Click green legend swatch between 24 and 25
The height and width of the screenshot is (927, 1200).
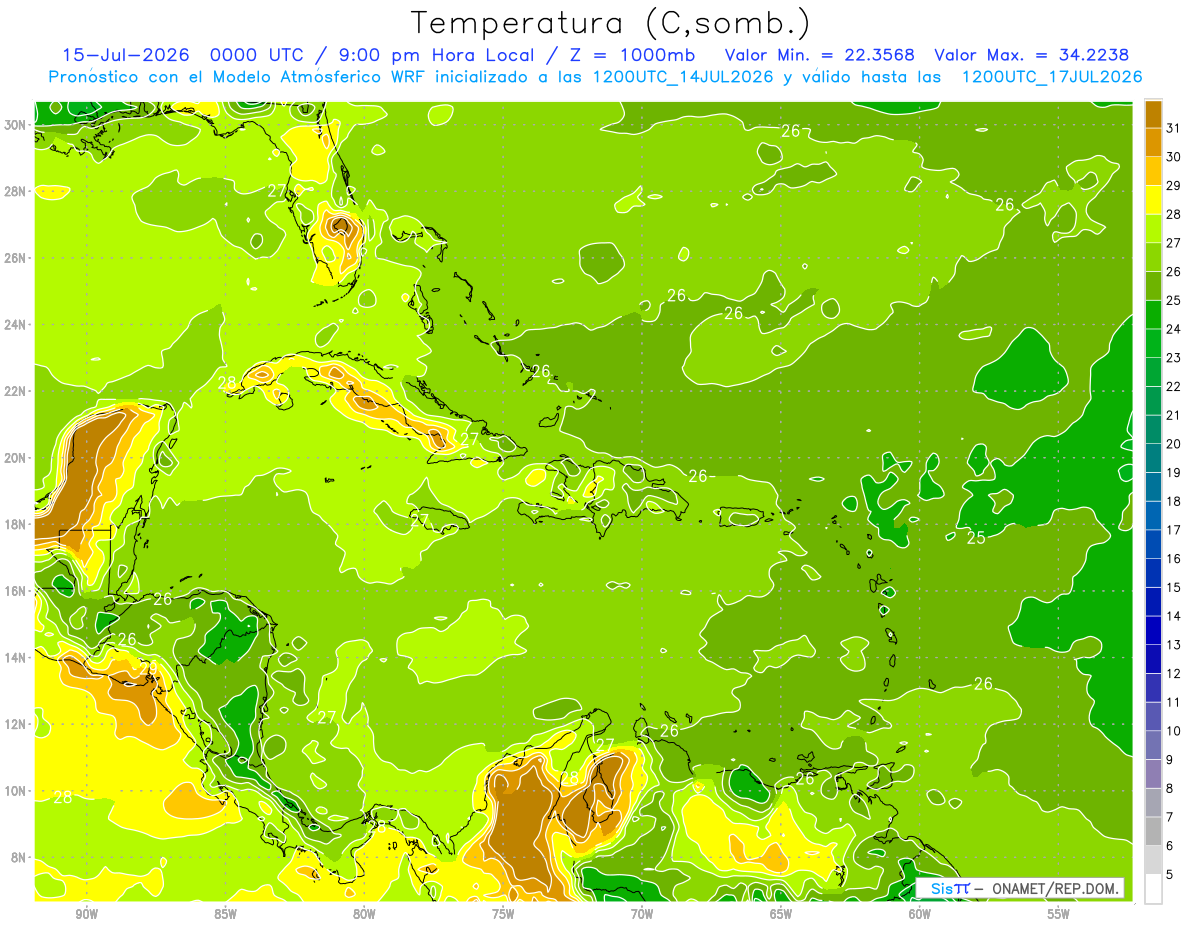[1153, 315]
